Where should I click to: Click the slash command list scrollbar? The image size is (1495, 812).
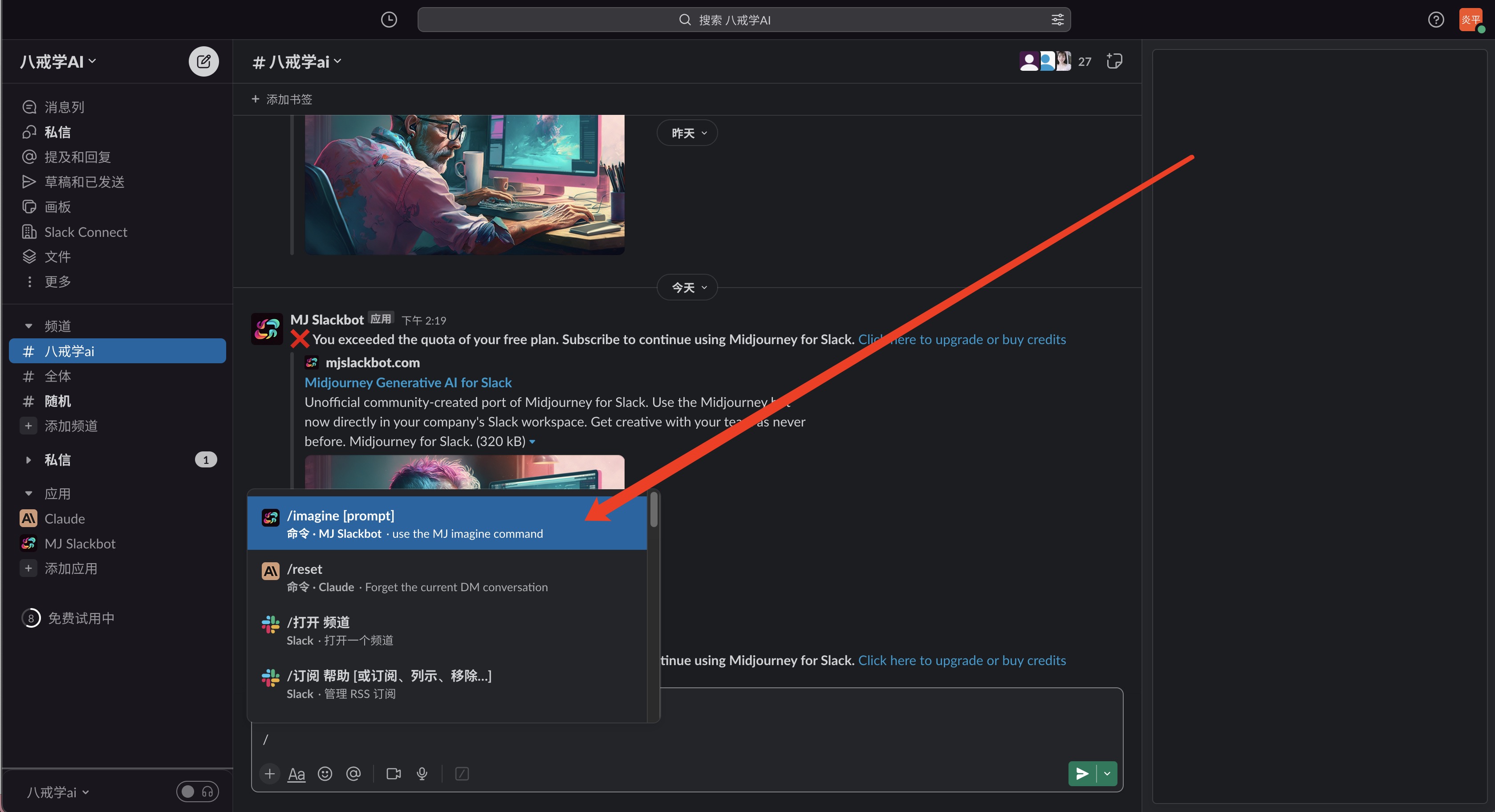click(654, 510)
